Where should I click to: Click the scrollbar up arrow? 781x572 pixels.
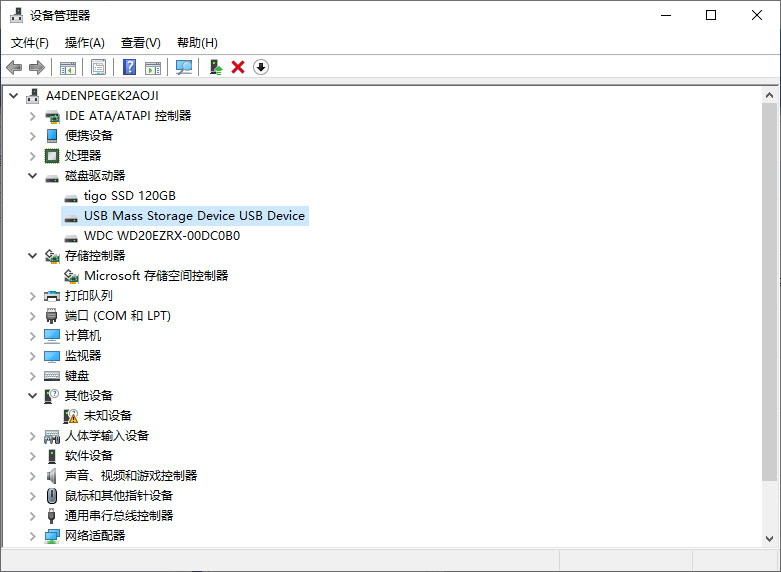(769, 95)
